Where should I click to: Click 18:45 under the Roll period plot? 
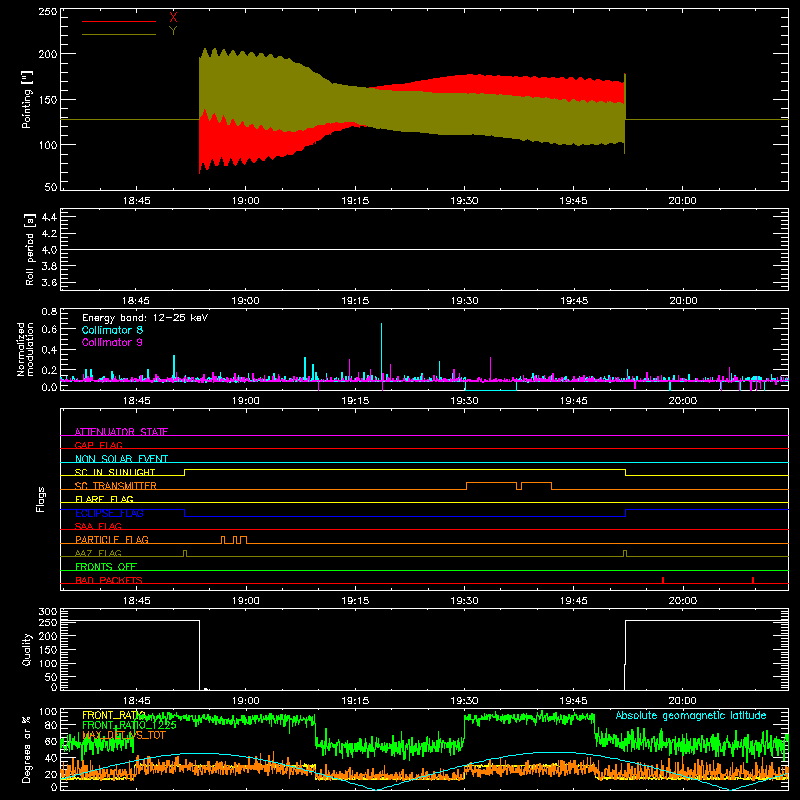click(x=136, y=301)
